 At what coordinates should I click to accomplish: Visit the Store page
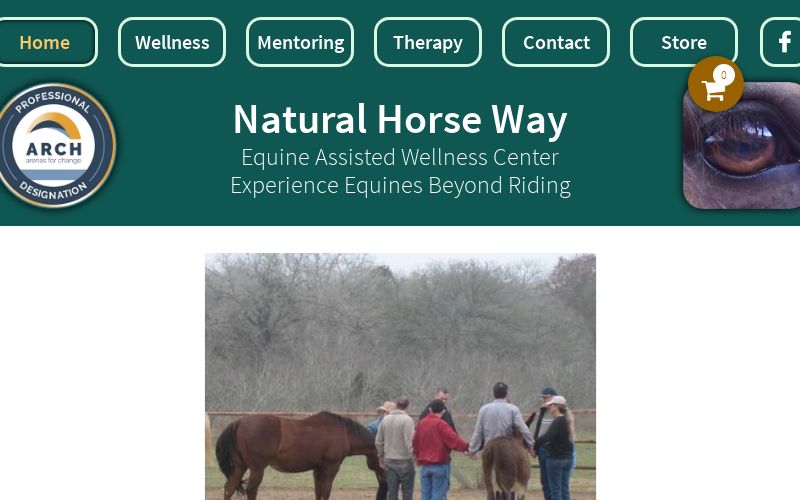[684, 42]
